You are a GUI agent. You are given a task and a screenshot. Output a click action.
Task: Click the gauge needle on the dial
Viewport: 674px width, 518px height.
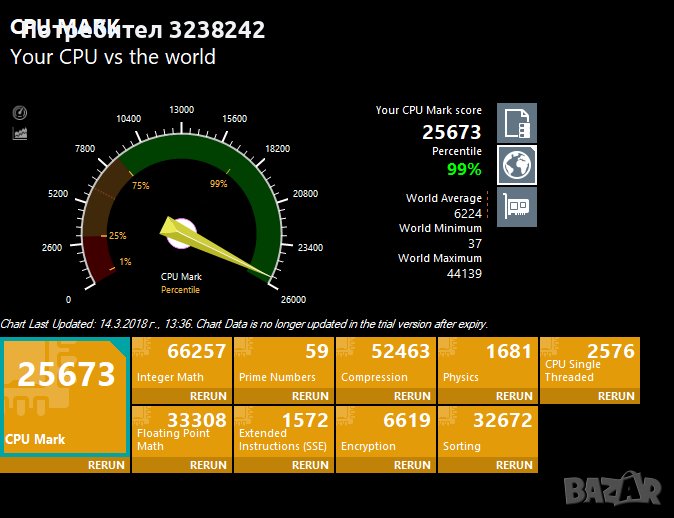click(215, 248)
